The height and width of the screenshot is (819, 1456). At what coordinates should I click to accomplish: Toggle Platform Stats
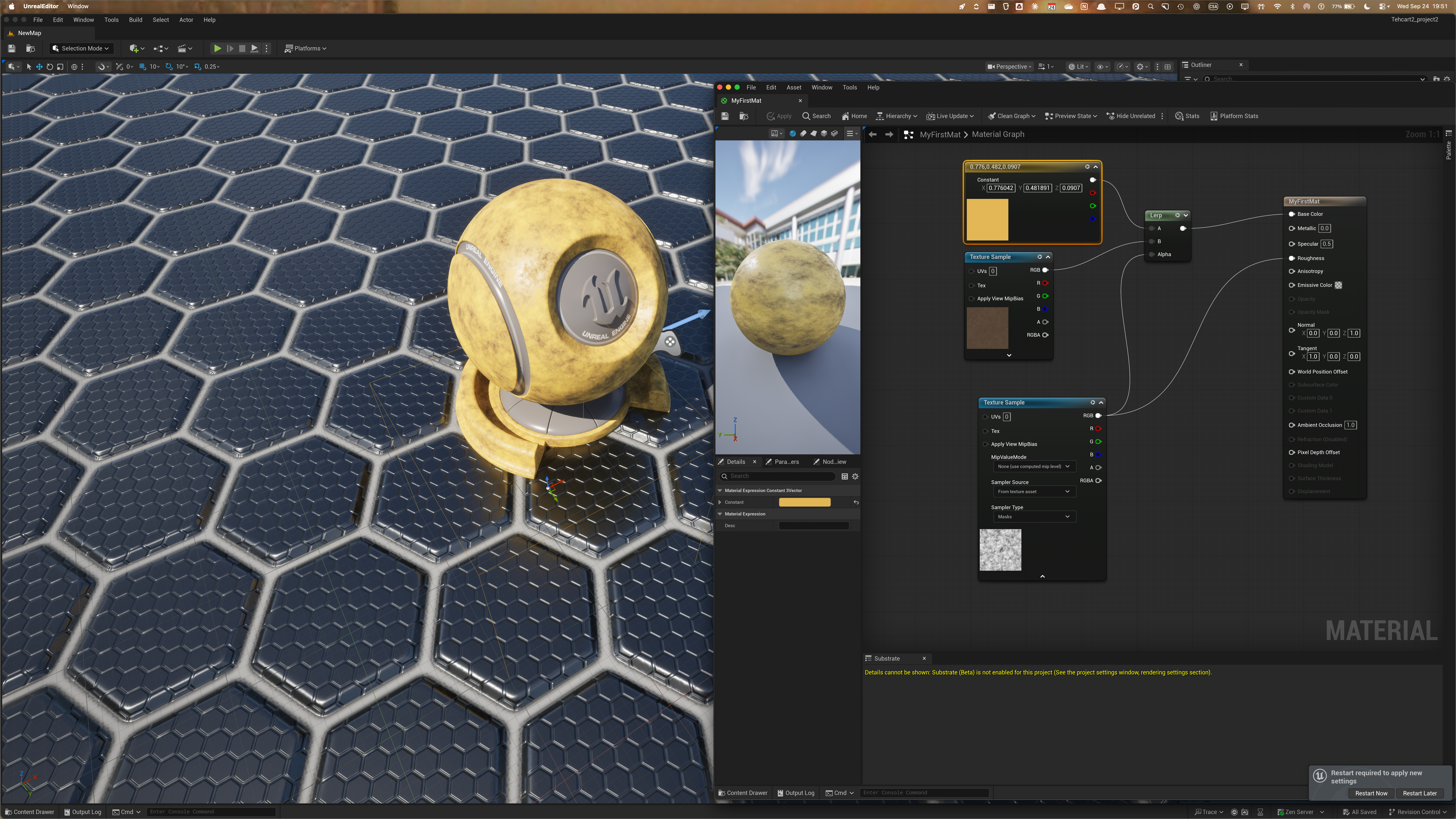1234,116
